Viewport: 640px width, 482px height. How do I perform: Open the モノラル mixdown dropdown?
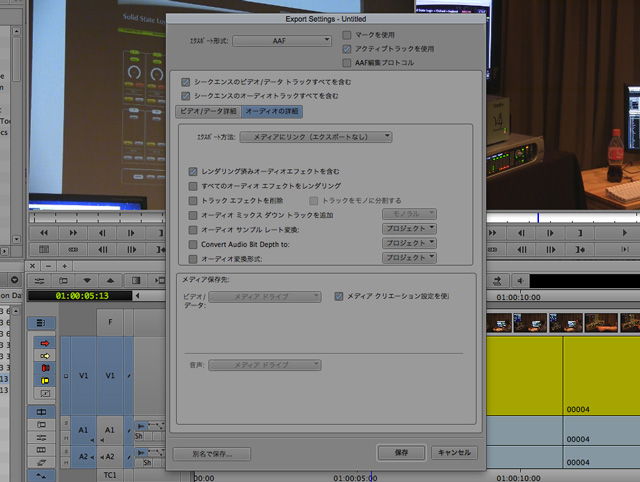coord(409,214)
